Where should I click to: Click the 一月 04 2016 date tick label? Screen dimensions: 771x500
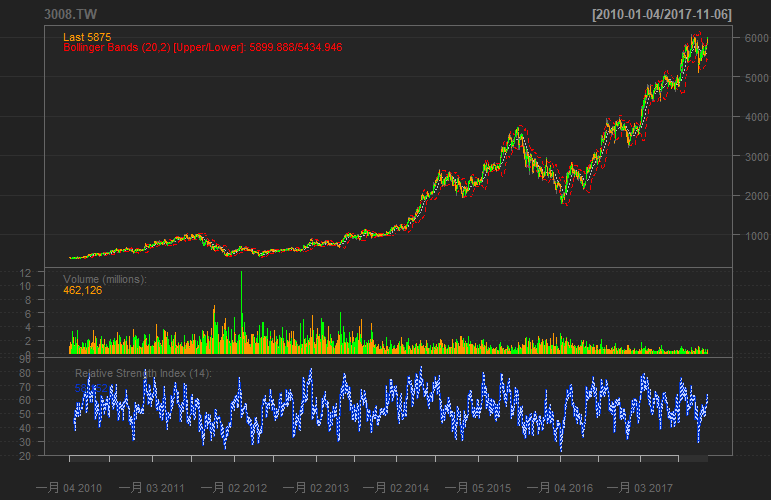click(559, 487)
